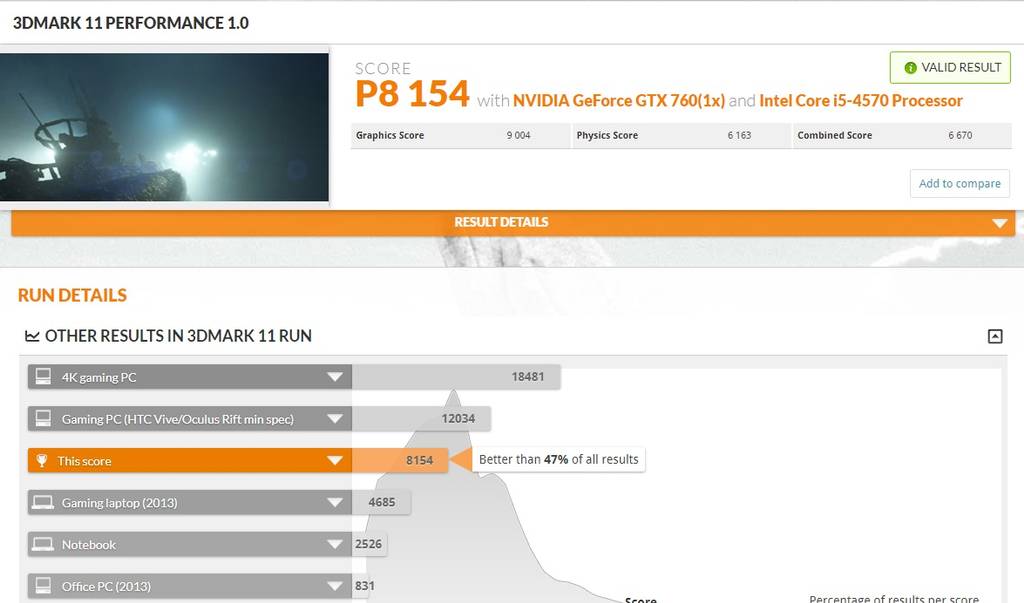Click the 4K gaming PC label
Viewport: 1024px width, 603px height.
point(99,377)
